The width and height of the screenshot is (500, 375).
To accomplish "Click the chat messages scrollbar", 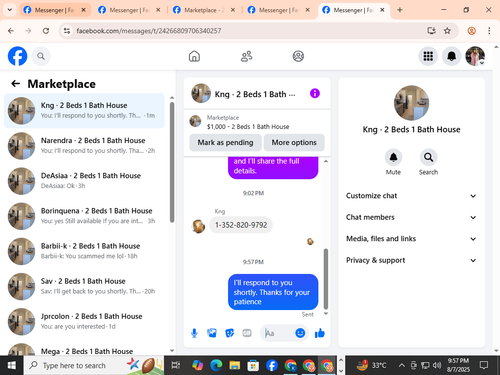I will tap(326, 279).
